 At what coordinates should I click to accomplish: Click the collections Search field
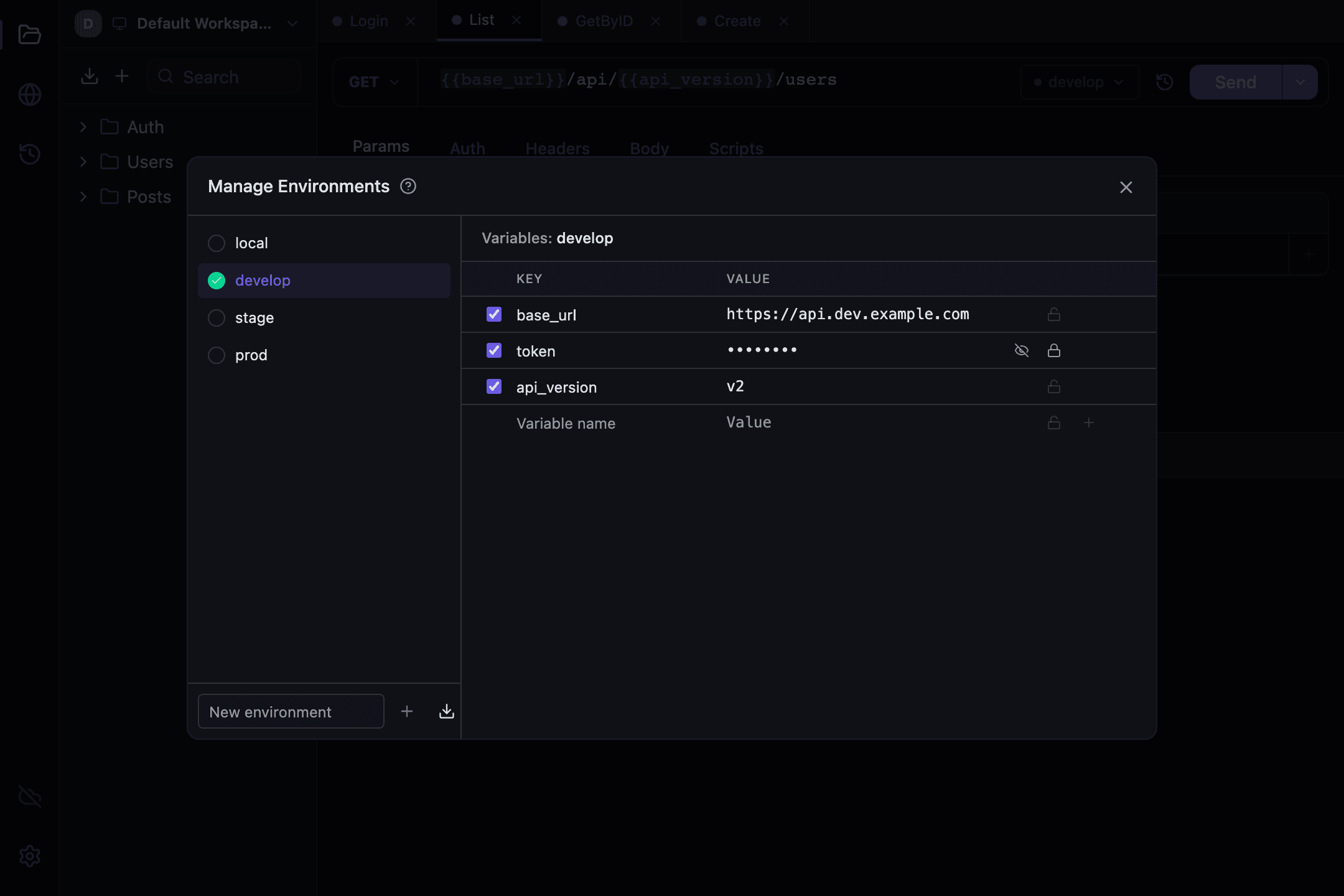click(225, 77)
